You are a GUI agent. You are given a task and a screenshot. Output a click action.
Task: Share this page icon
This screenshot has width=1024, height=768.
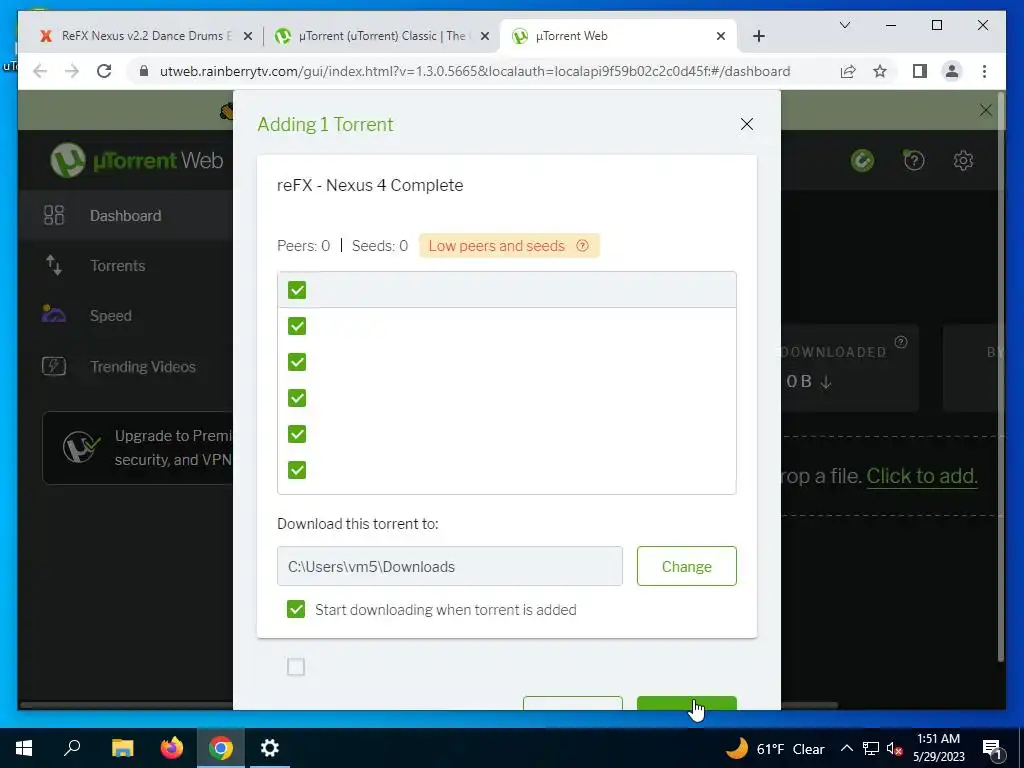click(848, 71)
